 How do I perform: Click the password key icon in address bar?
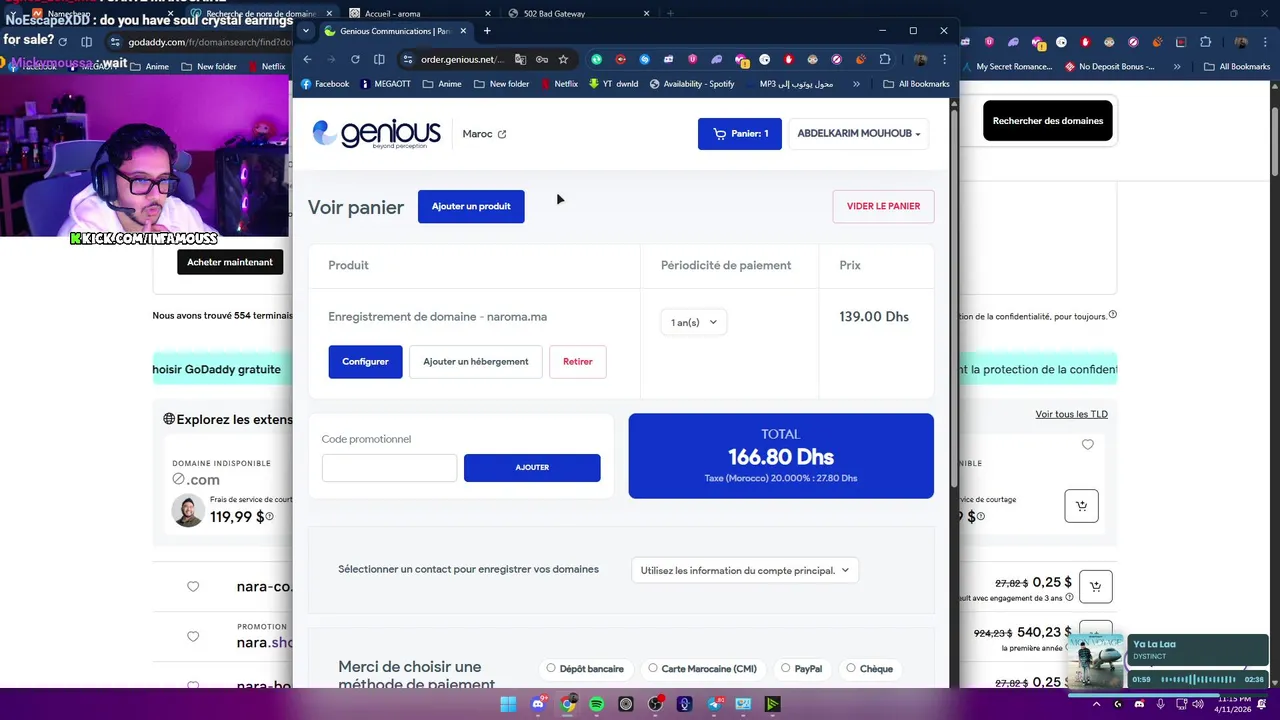coord(542,59)
